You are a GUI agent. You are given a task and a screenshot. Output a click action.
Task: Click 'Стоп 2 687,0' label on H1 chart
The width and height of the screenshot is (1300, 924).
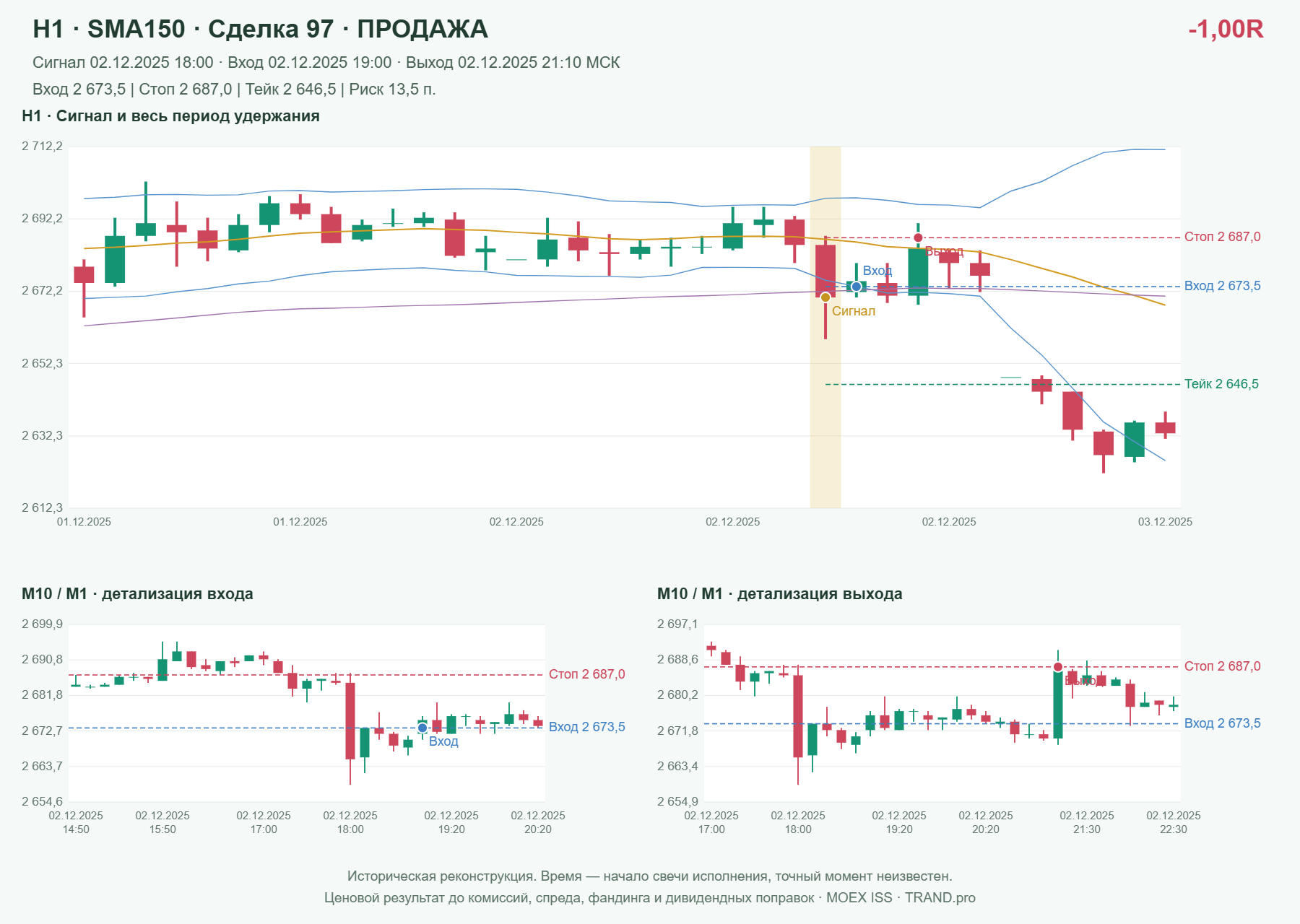point(1222,237)
